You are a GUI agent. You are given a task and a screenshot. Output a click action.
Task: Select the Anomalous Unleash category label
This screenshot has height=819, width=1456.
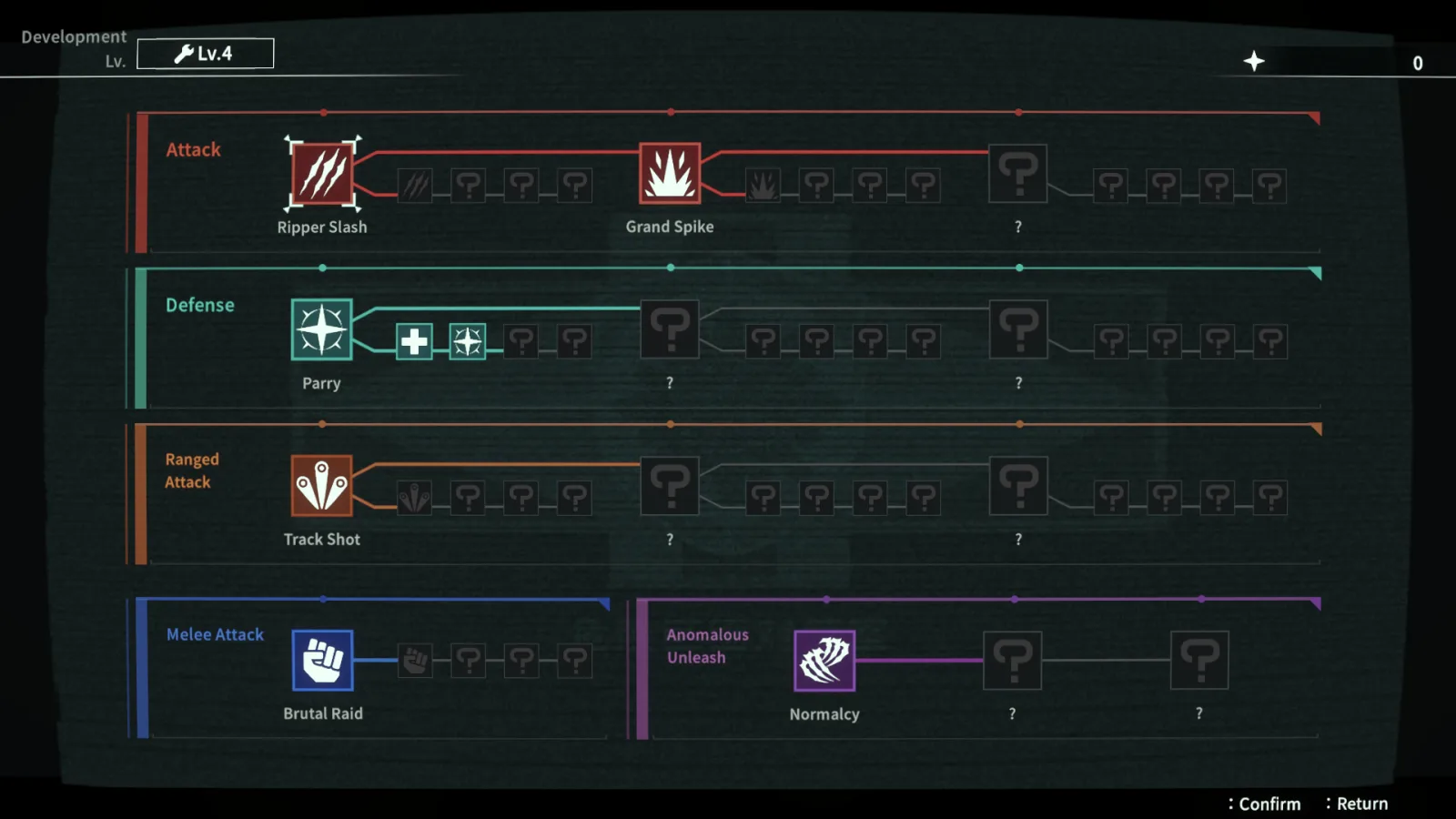pos(707,646)
